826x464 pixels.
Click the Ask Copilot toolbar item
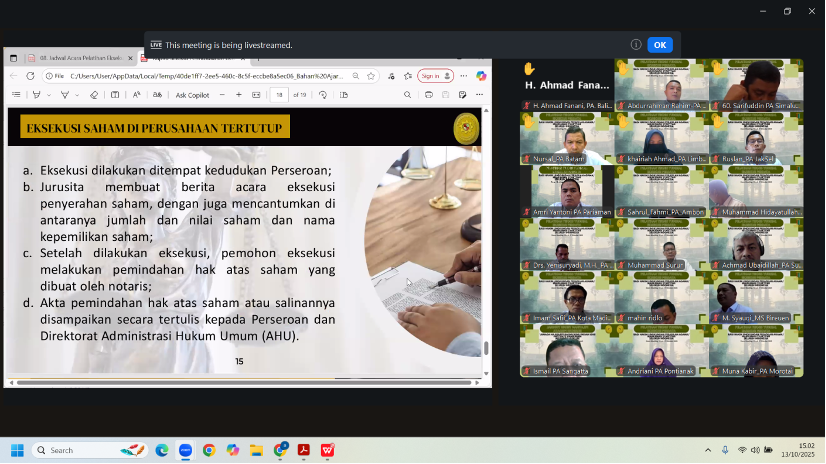click(x=192, y=95)
